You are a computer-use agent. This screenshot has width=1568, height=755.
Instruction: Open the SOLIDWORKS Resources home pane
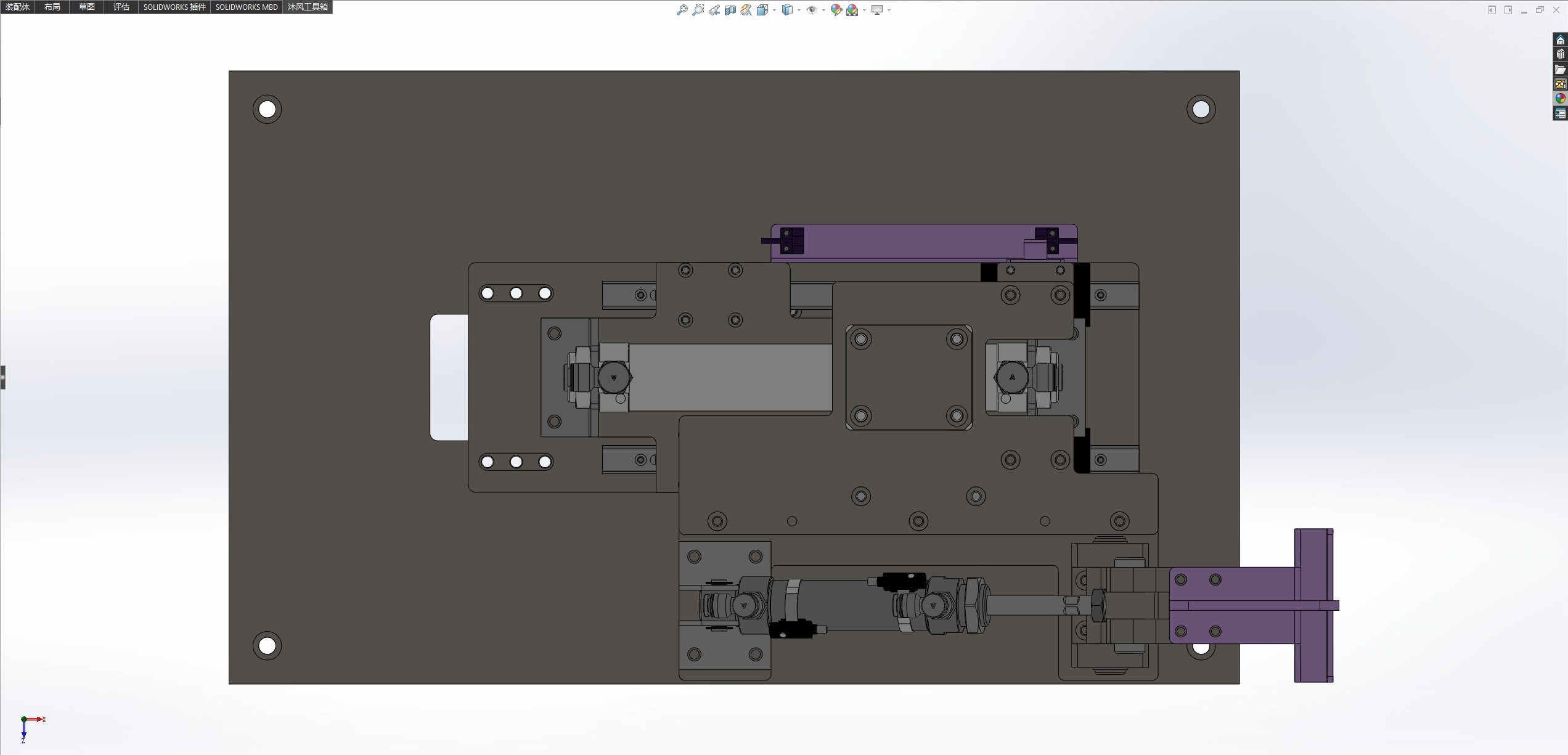pos(1560,40)
